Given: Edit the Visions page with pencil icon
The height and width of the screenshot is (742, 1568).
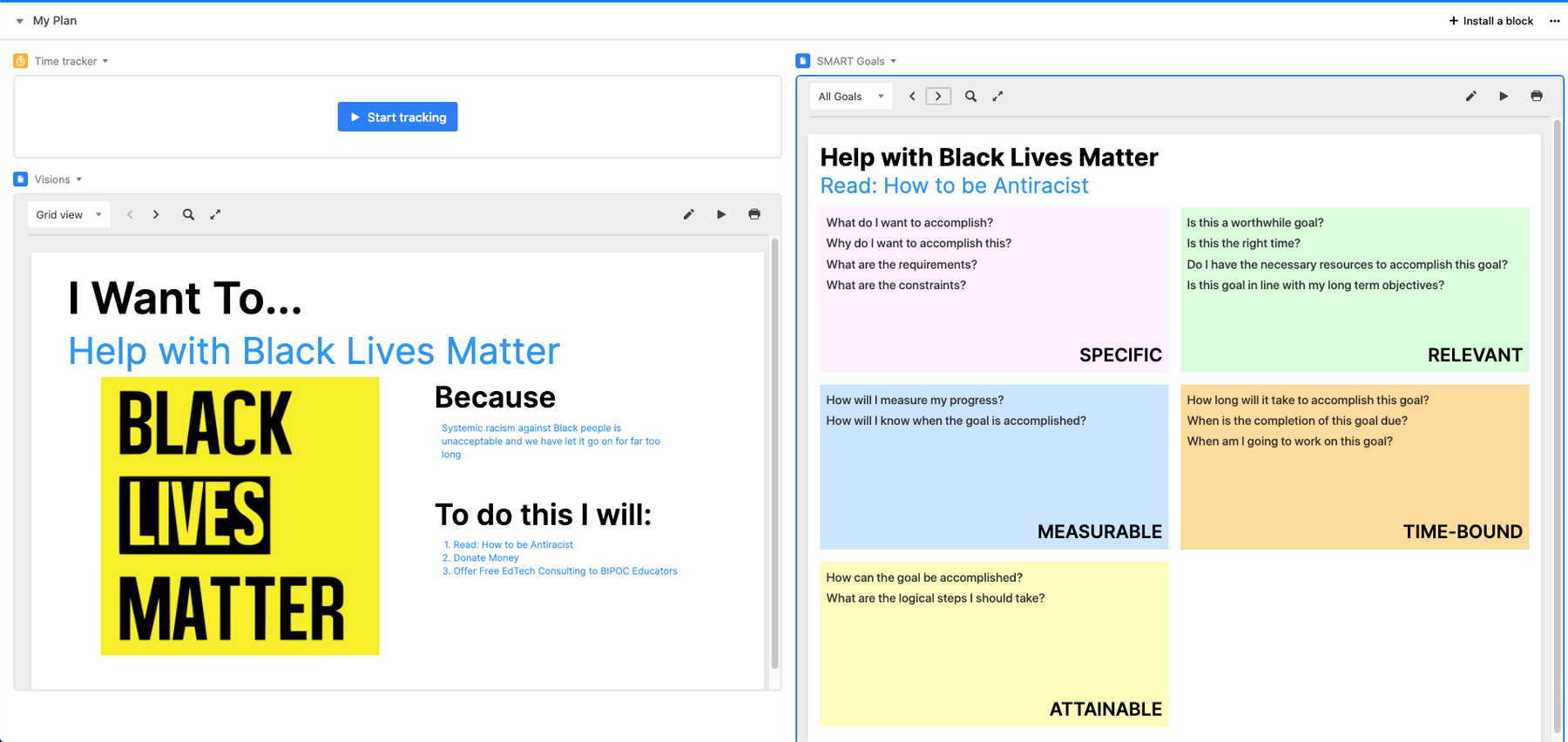Looking at the screenshot, I should point(688,214).
